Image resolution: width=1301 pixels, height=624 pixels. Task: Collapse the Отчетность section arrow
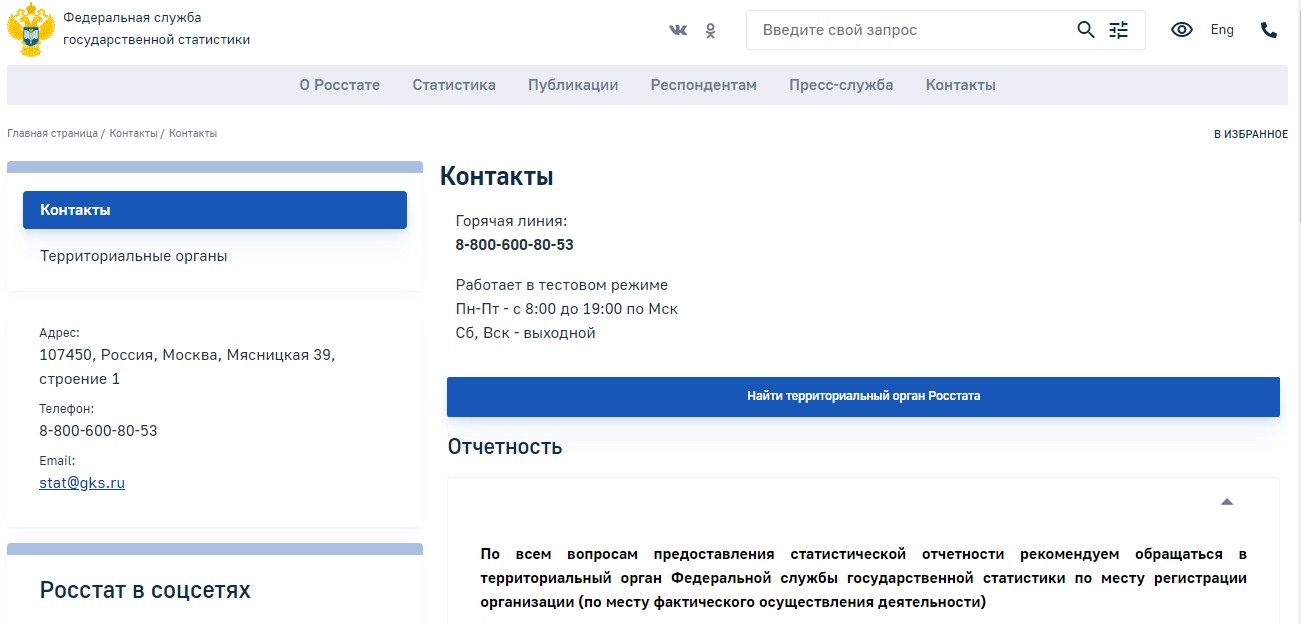coord(1227,502)
